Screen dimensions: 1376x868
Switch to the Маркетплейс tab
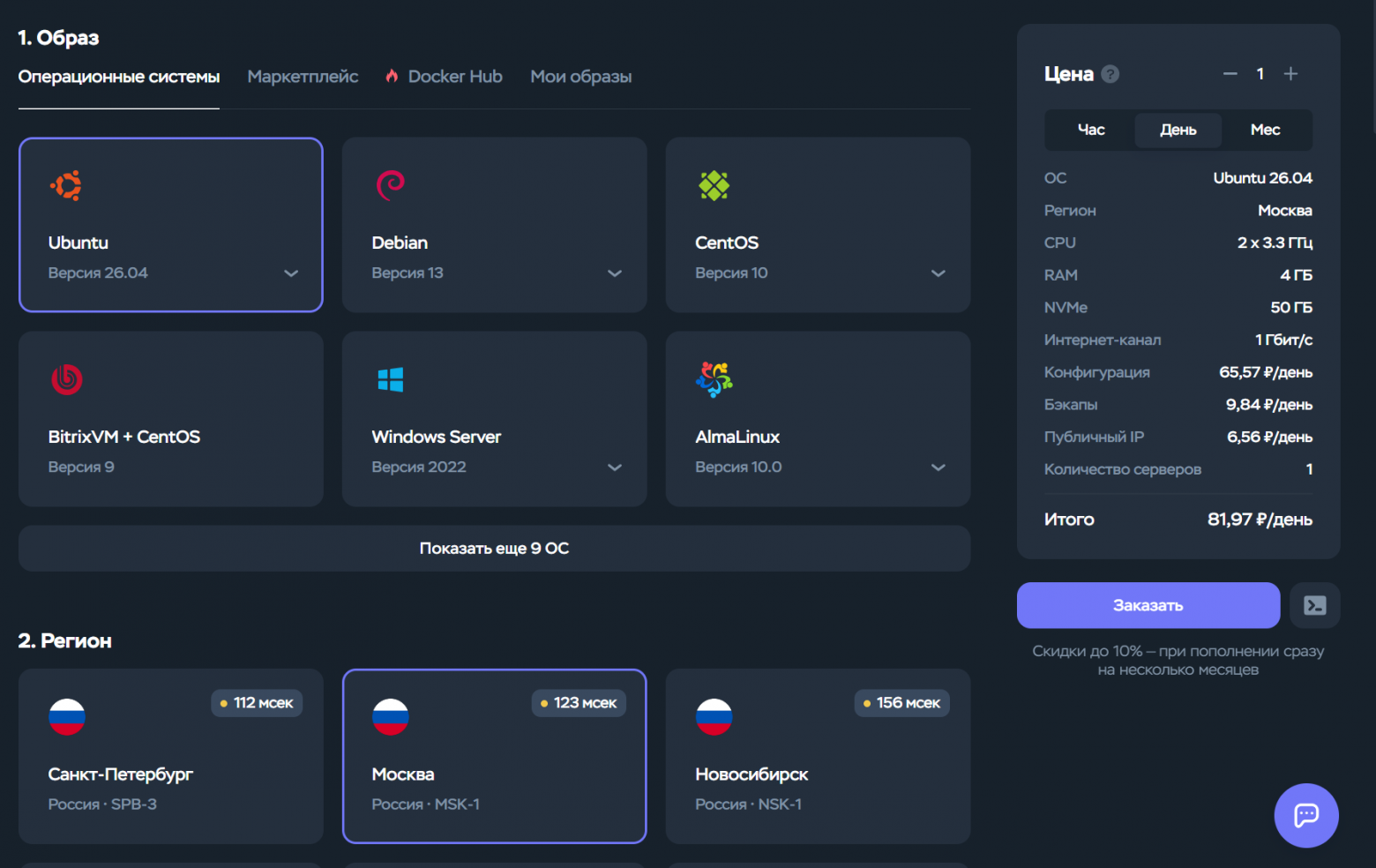(x=303, y=77)
